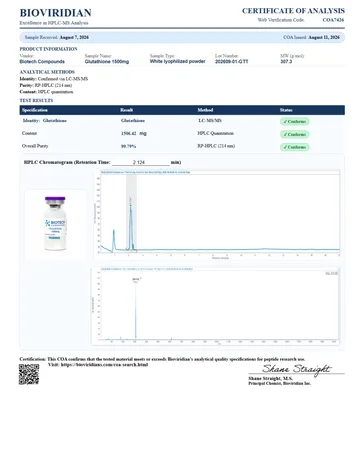Click the 'CERTIFICATE OF ANALYSIS' title
The height and width of the screenshot is (466, 360).
click(293, 11)
